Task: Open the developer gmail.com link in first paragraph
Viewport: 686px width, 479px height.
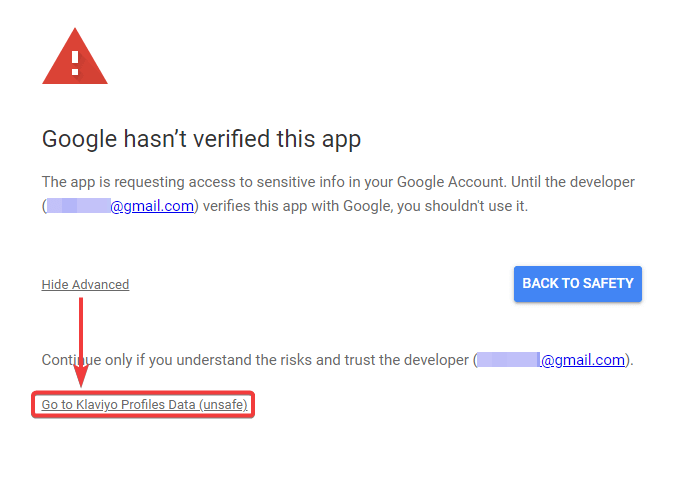Action: pos(152,206)
